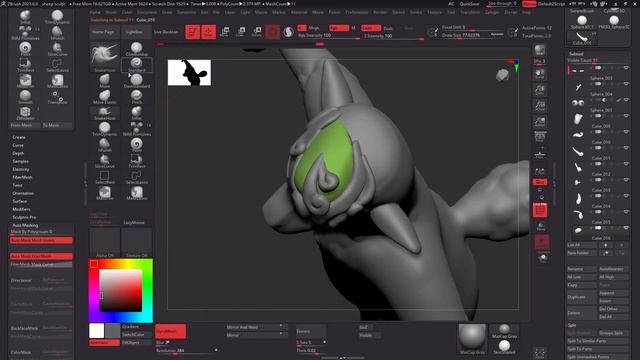Toggle Auto Mask Mesh Insert
This screenshot has width=640, height=360.
pyautogui.click(x=41, y=240)
